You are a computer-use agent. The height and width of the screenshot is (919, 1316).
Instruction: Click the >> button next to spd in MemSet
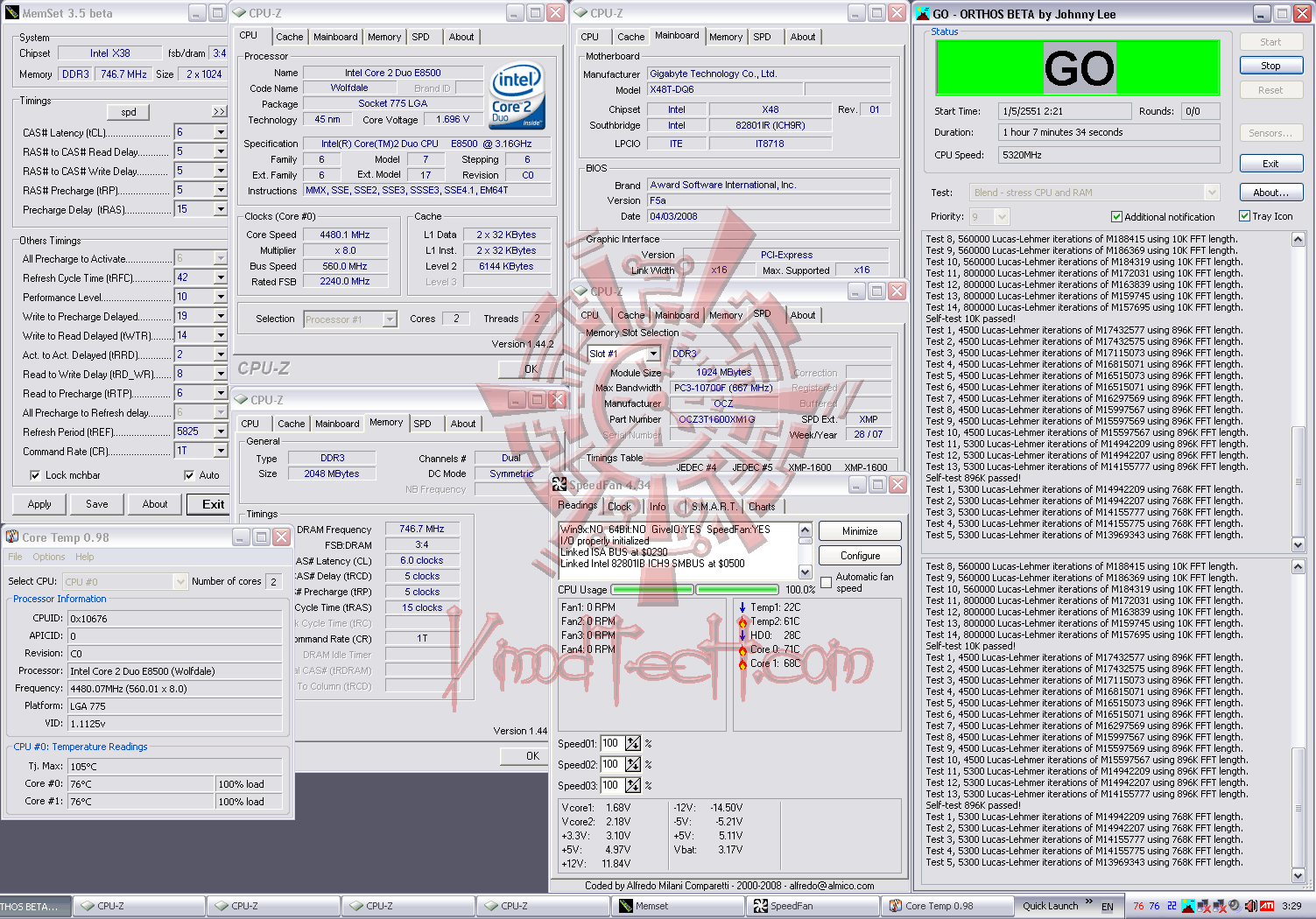click(x=219, y=112)
